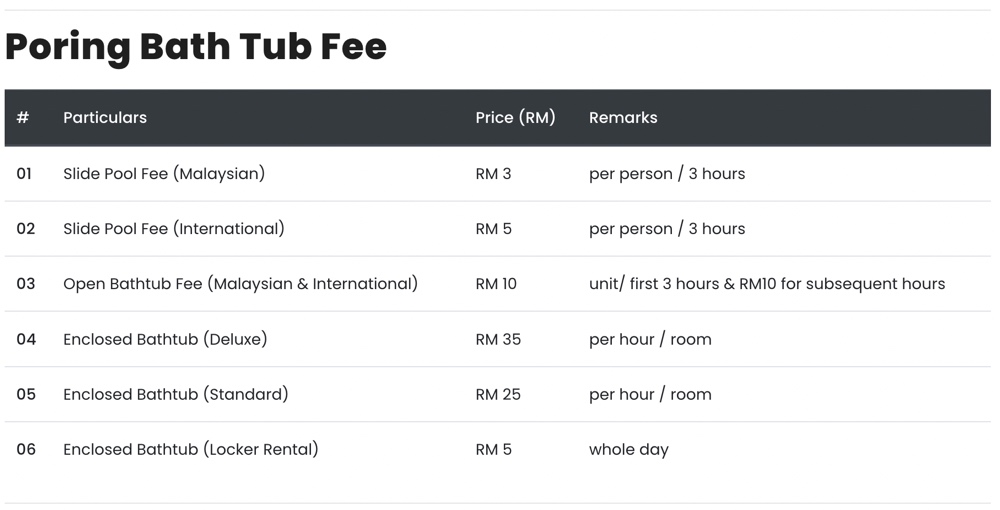Select 'Slide Pool Fee (Malaysian)' row text
Viewport: 1000px width, 510px height.
[164, 173]
